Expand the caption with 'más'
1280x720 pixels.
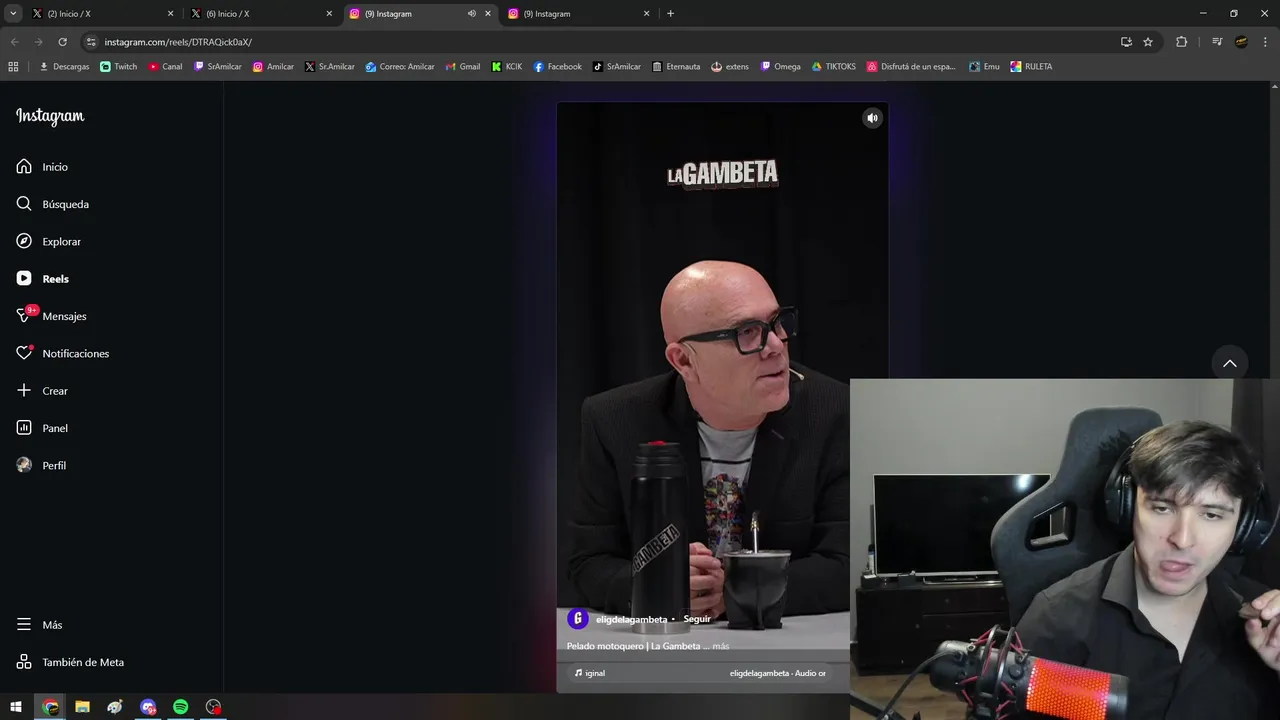click(721, 646)
